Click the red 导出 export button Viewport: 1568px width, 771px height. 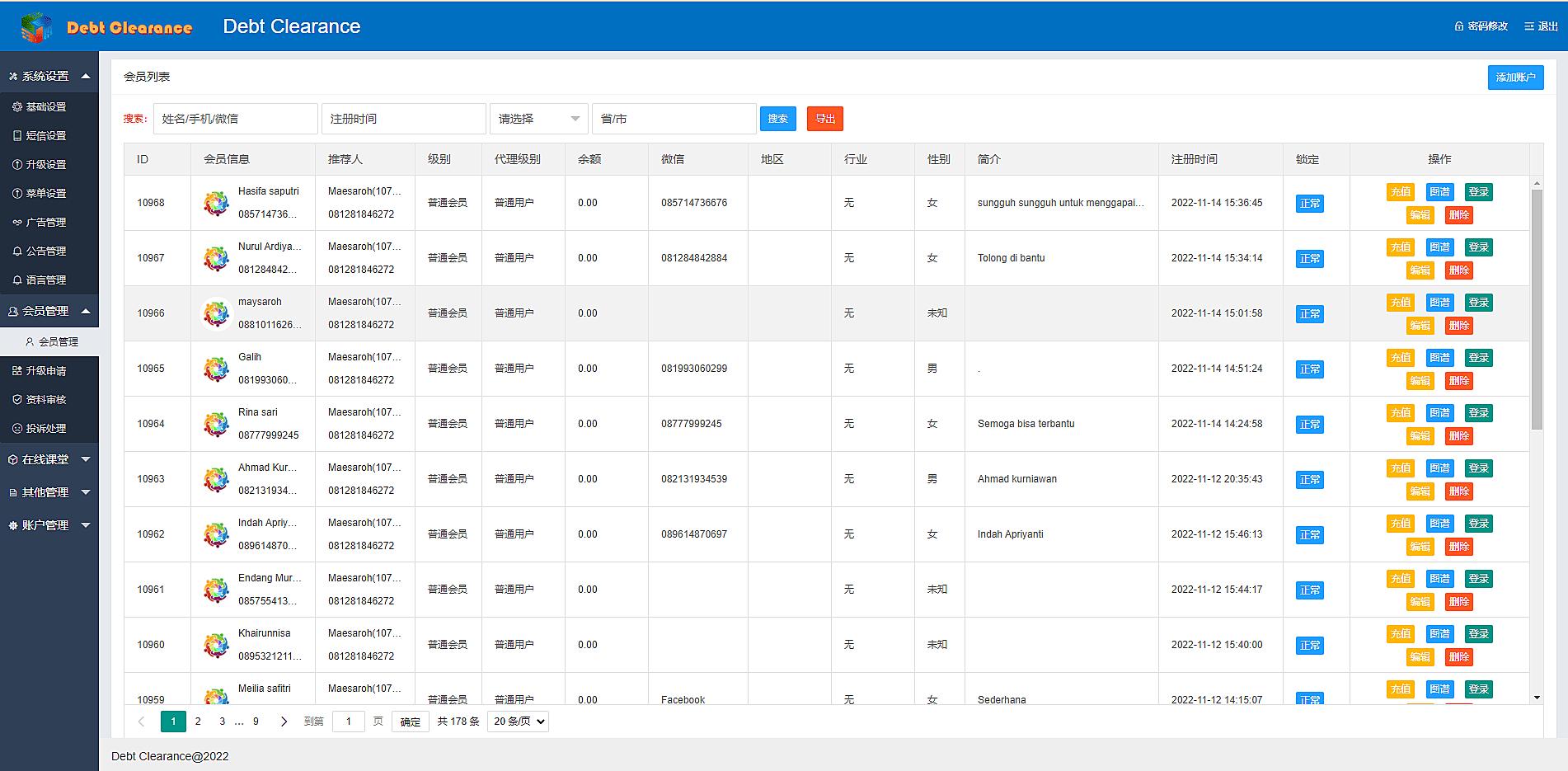(824, 119)
